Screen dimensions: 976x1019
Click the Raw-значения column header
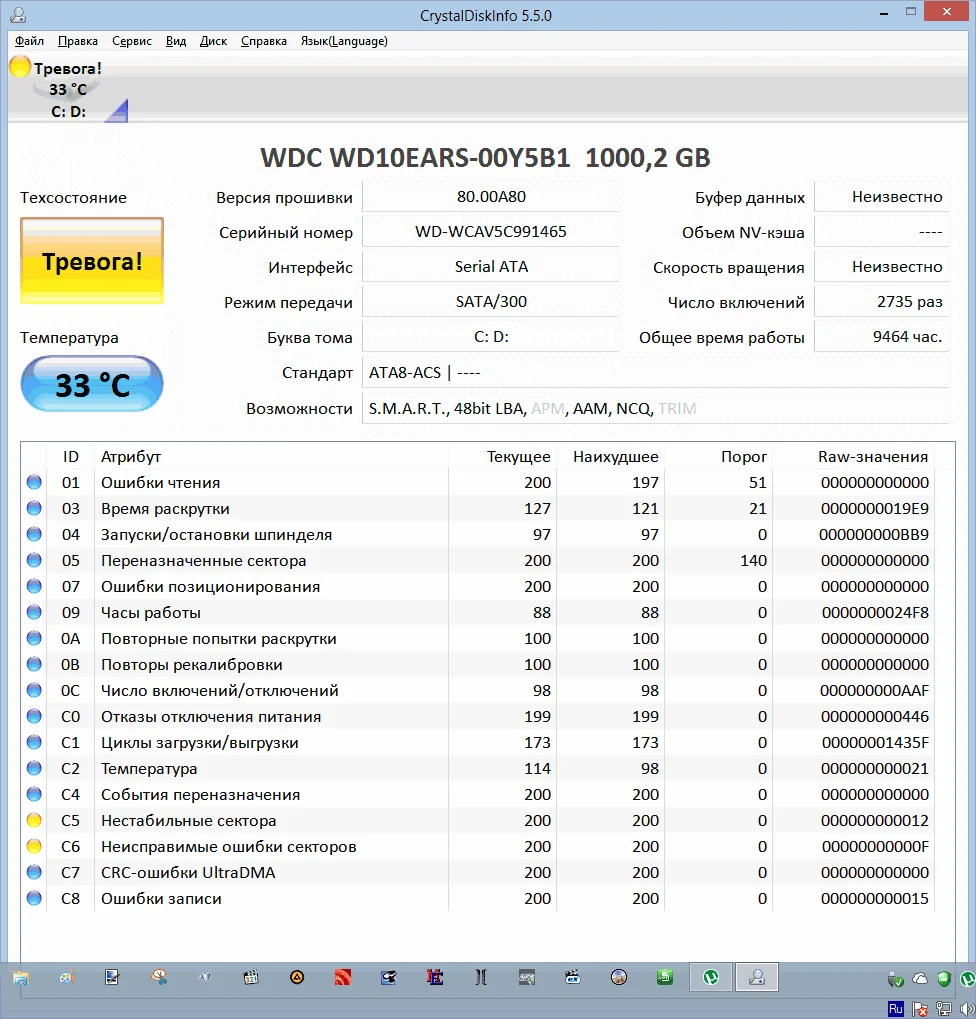point(872,456)
